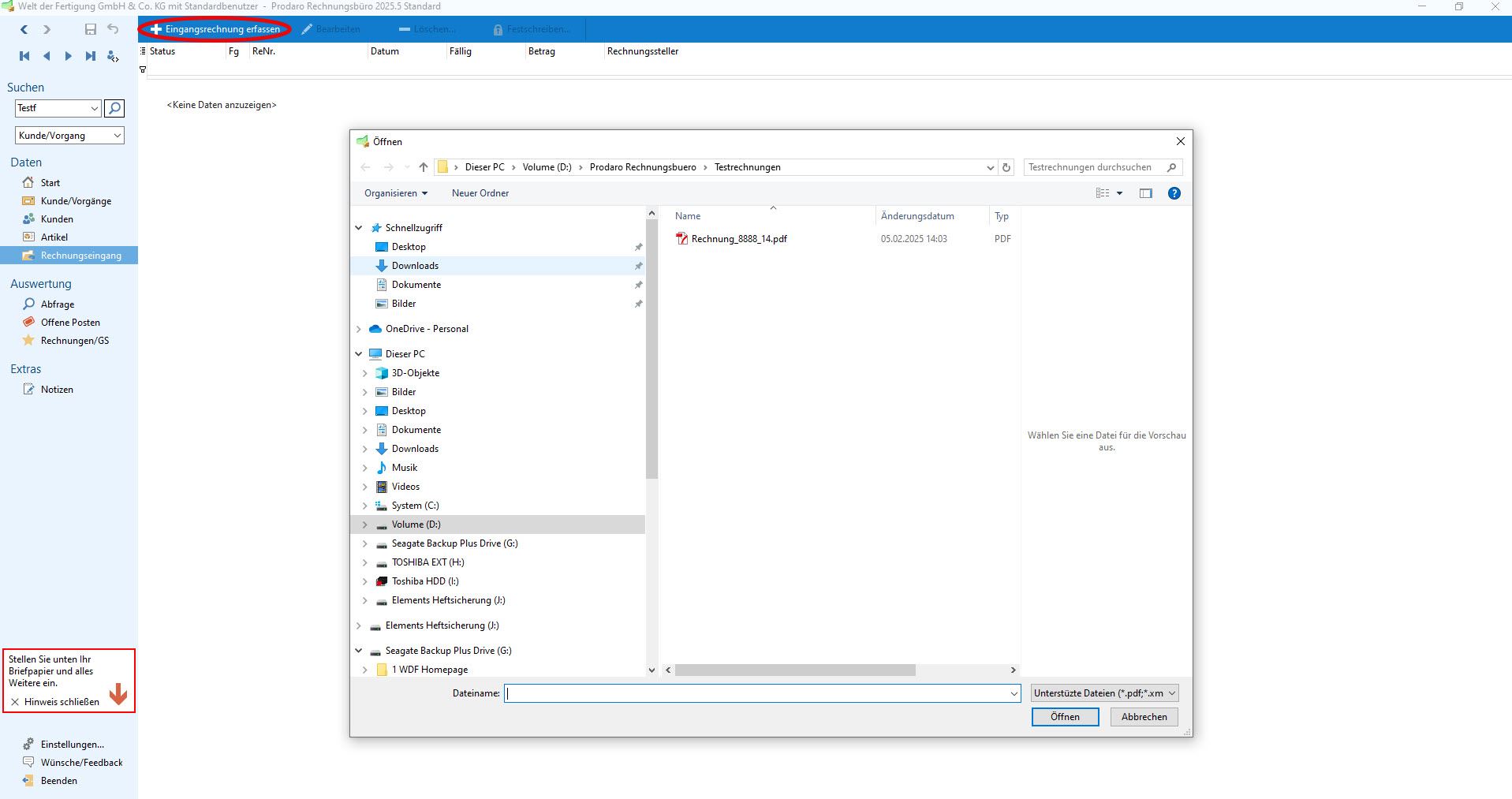The image size is (1512, 799).
Task: Open Rechnungen/GS in sidebar
Action: tap(75, 341)
